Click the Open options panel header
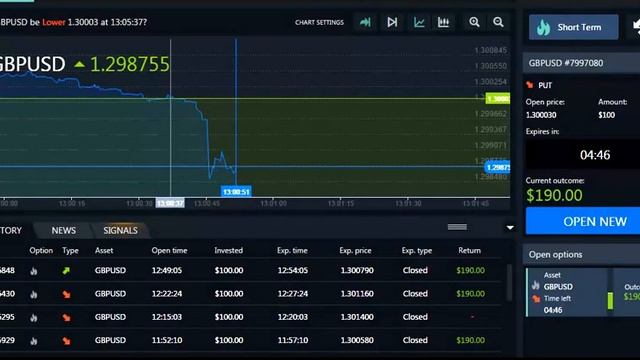Image resolution: width=640 pixels, height=360 pixels. [x=582, y=254]
